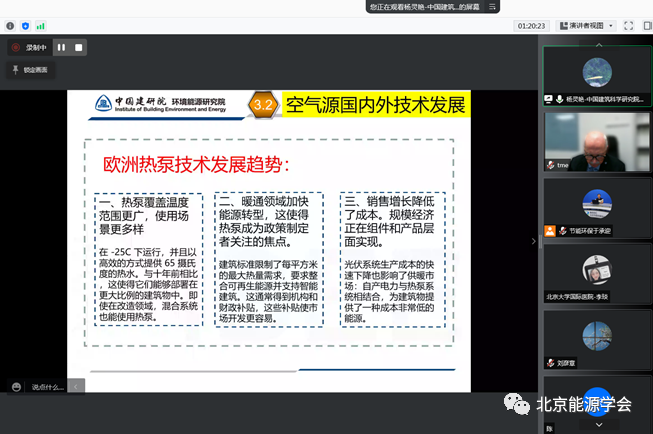Click the 一、热泵覆盖温度范围更广 text box
Screen dimensions: 653x434
pyautogui.click(x=149, y=259)
